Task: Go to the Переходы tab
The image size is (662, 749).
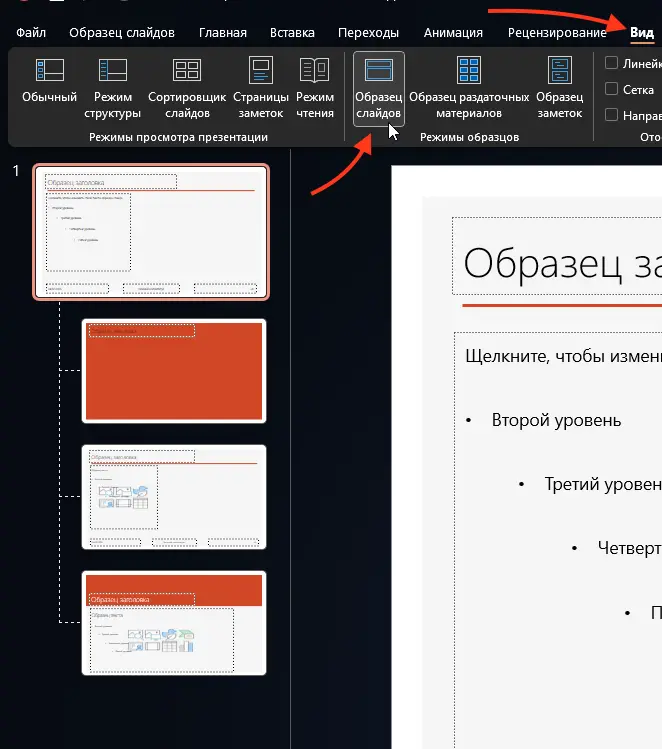Action: (x=370, y=33)
